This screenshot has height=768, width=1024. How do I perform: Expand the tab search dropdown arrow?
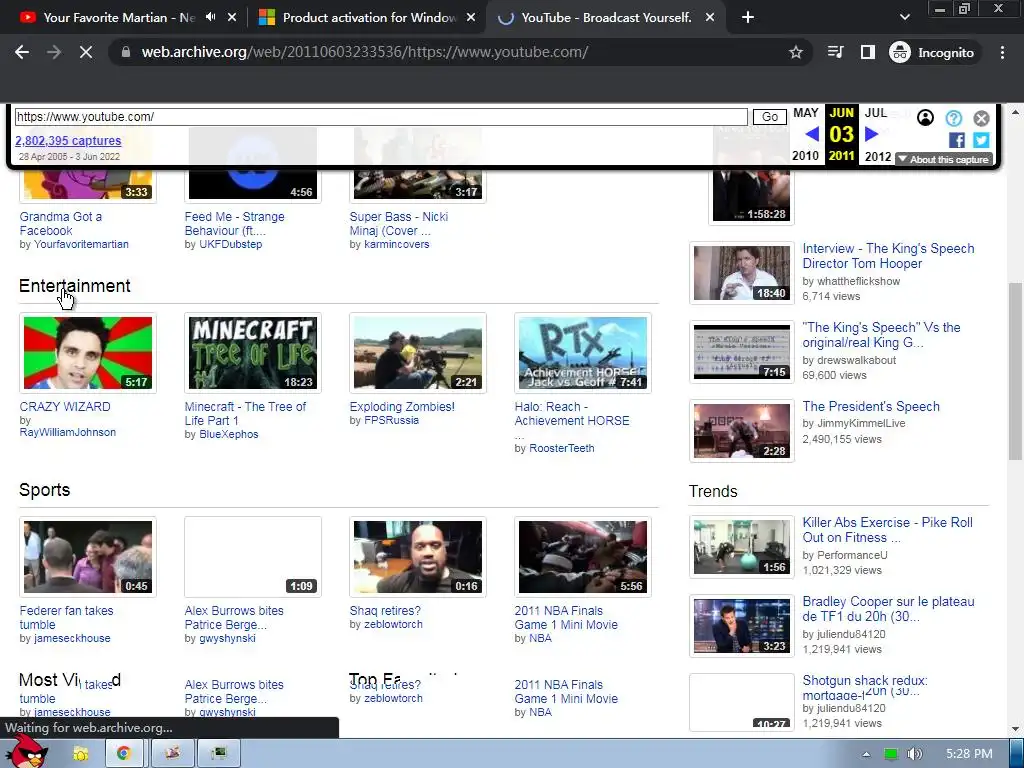(904, 18)
